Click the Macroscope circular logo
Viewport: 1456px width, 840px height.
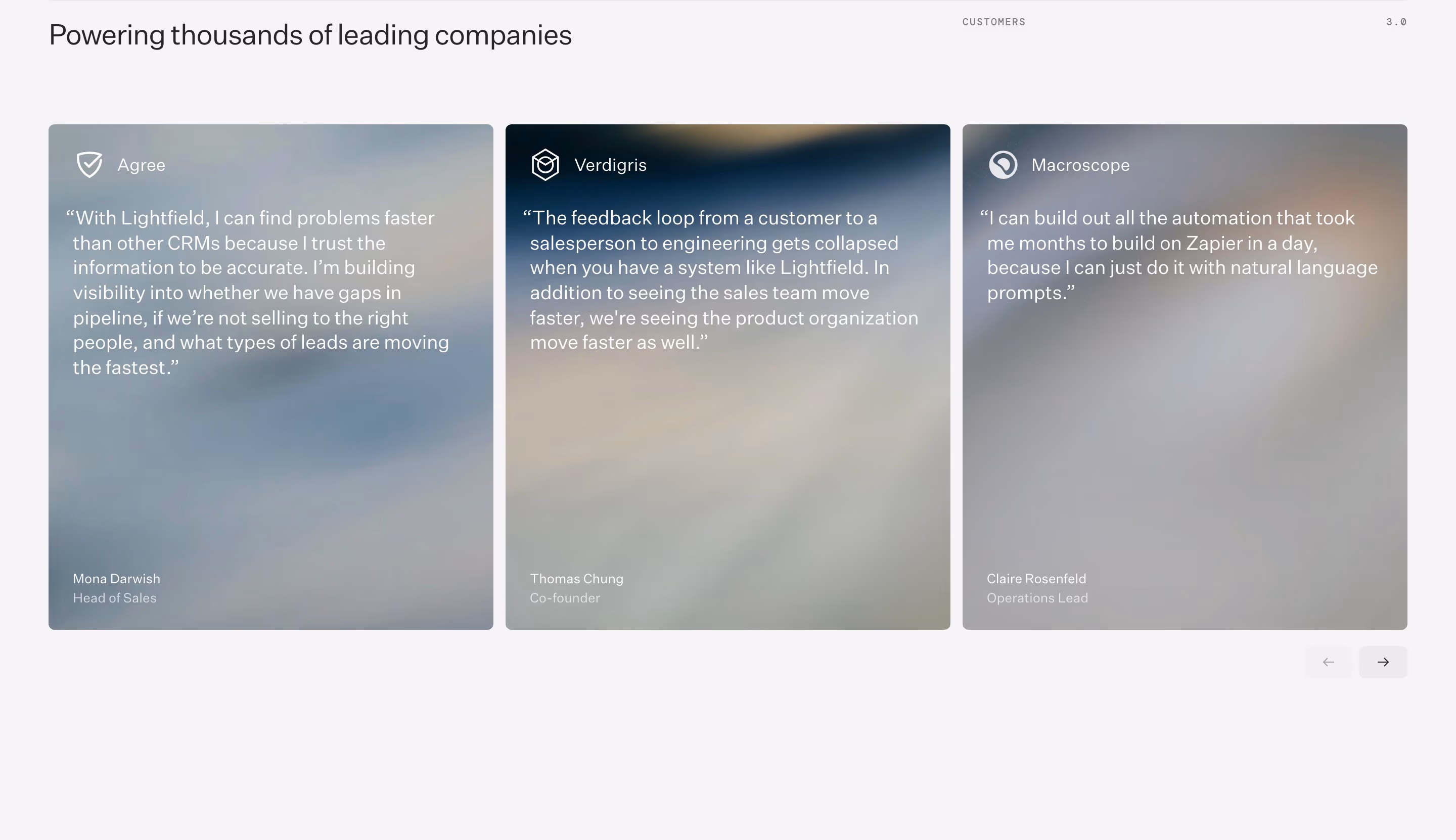pyautogui.click(x=1003, y=165)
